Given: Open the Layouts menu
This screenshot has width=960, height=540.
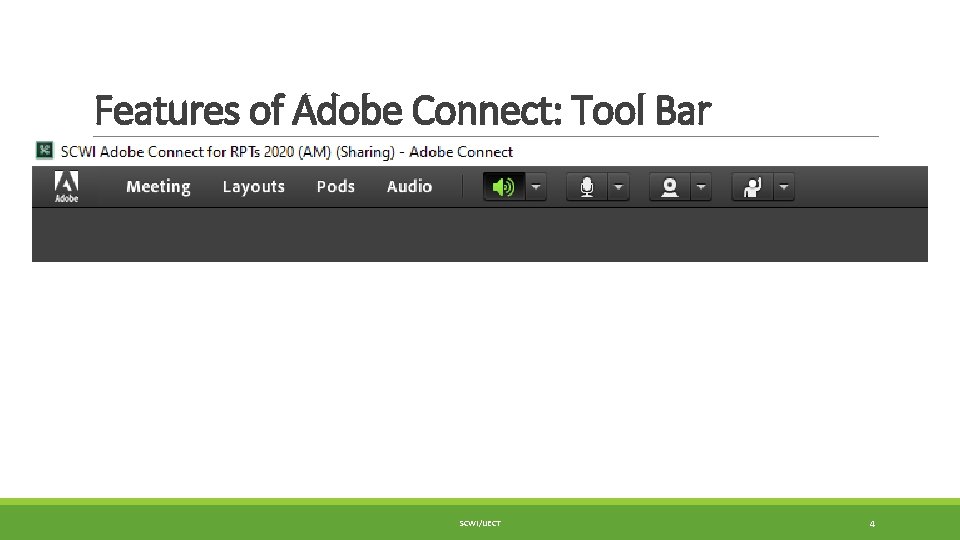Looking at the screenshot, I should (253, 187).
